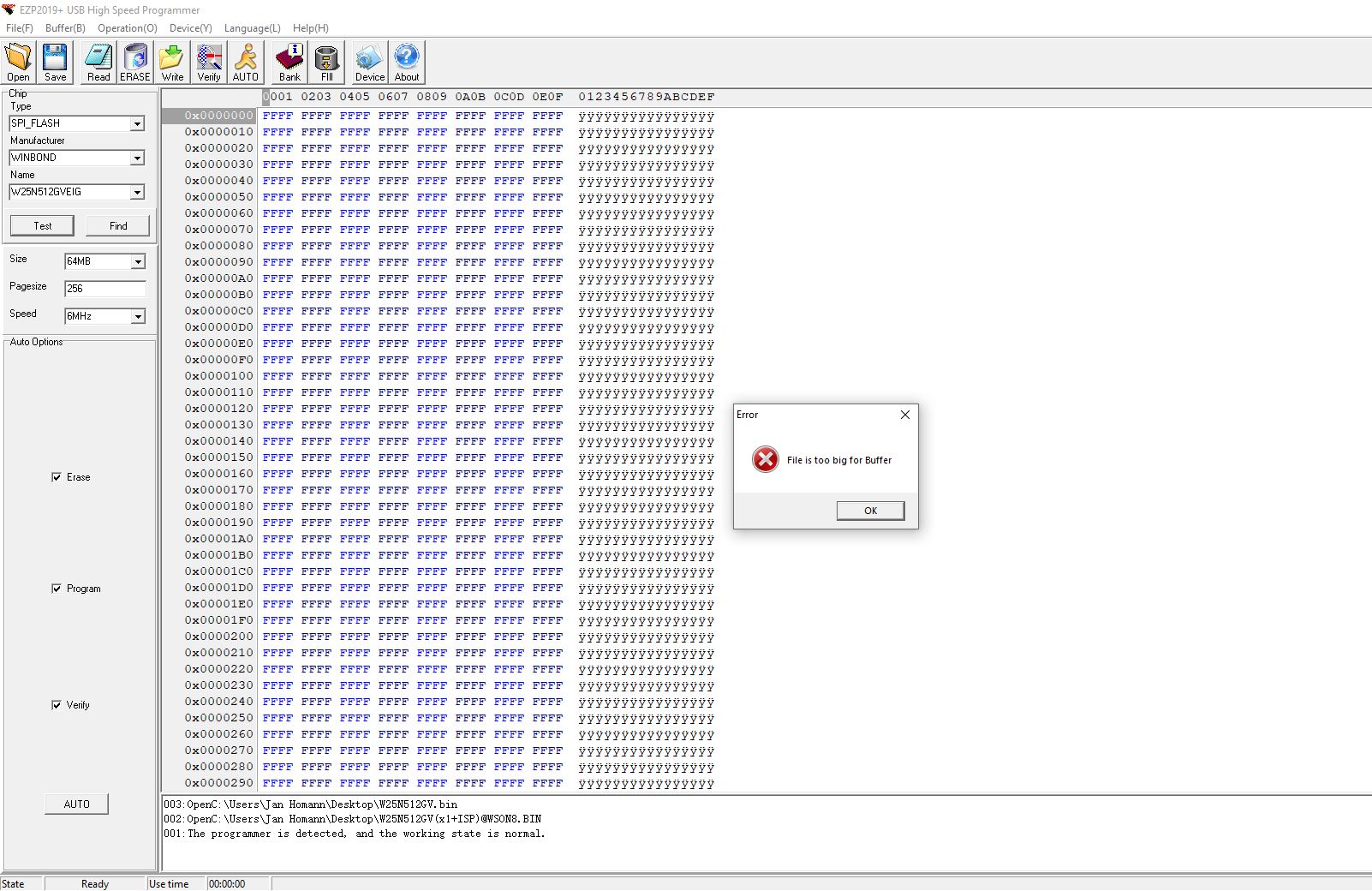Select address row 0x0000100

(219, 376)
